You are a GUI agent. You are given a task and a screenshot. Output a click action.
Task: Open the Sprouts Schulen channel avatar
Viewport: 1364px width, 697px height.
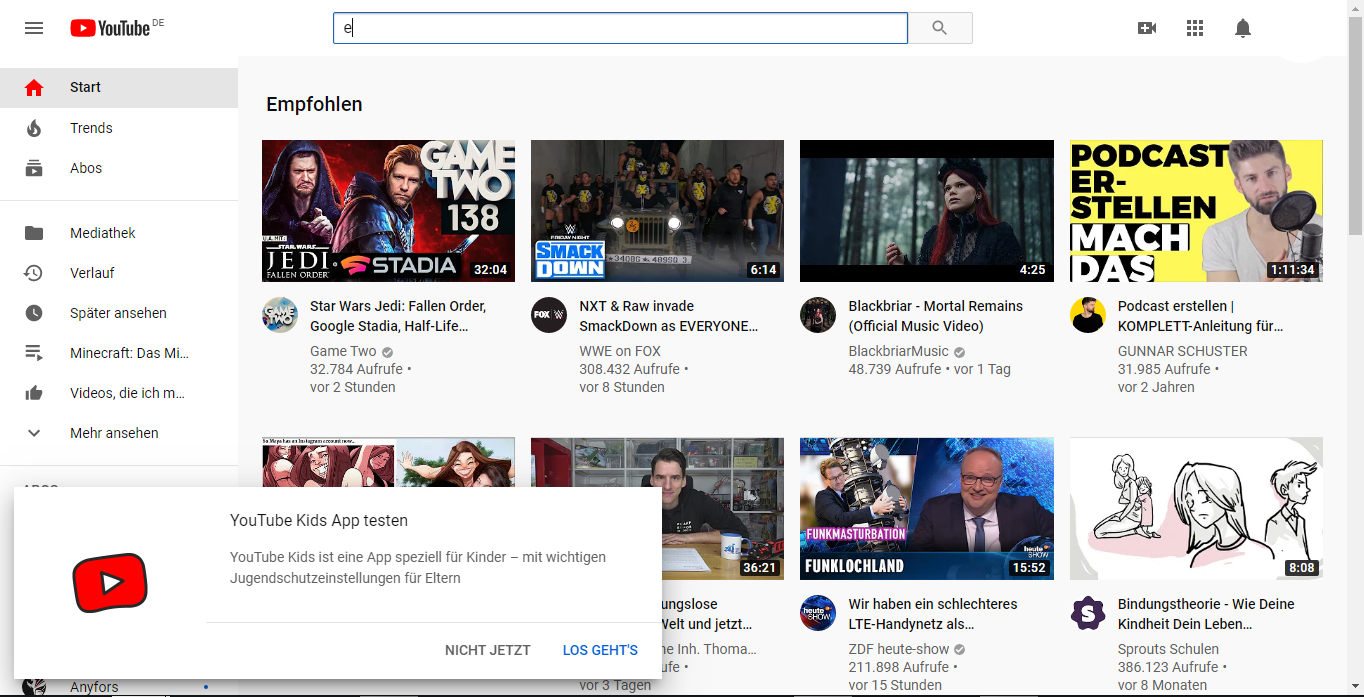1087,613
